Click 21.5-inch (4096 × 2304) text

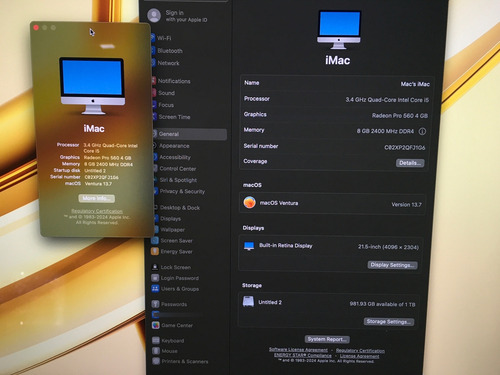[388, 247]
